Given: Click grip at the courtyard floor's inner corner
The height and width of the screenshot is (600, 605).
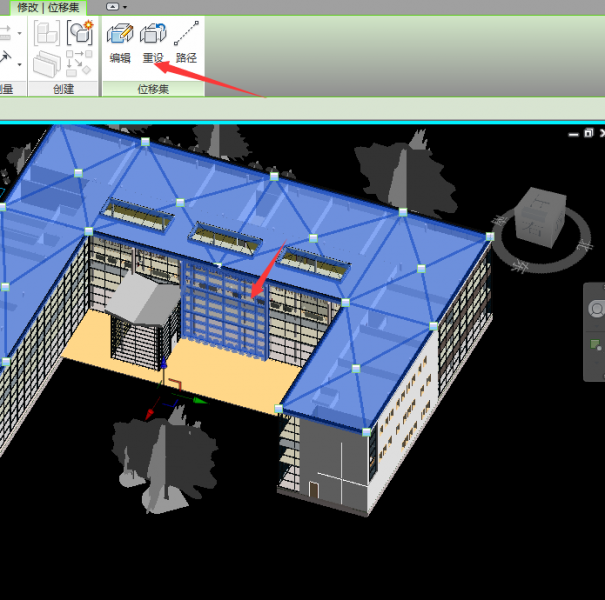Looking at the screenshot, I should point(278,408).
